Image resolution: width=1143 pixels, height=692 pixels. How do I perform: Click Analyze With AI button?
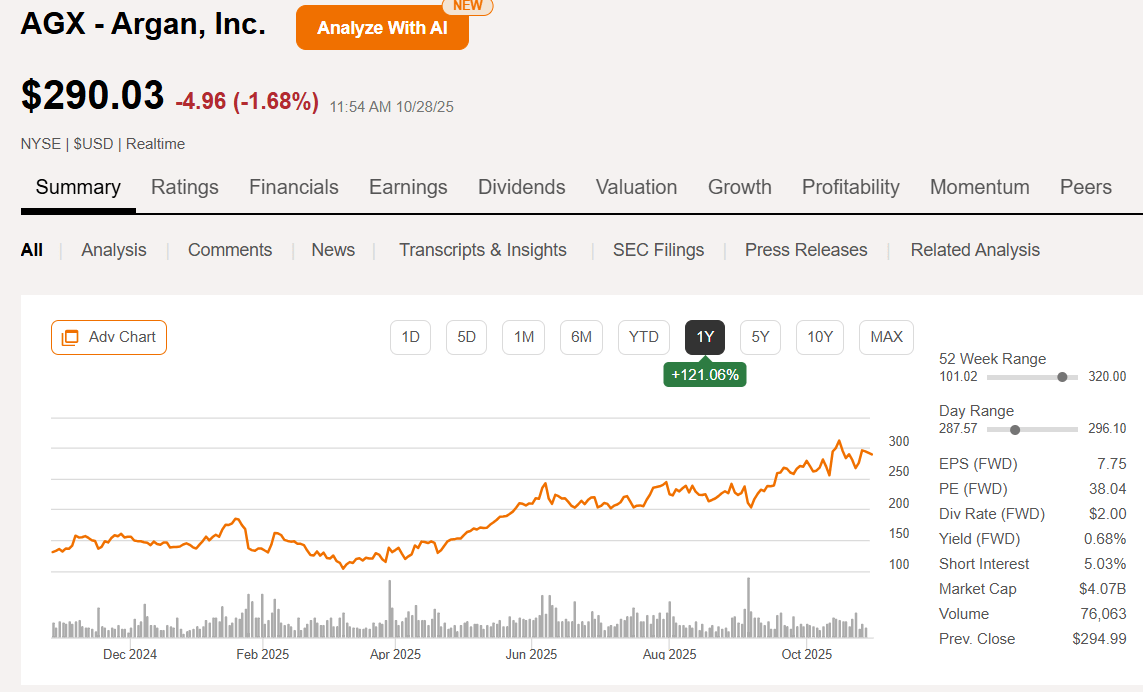382,28
